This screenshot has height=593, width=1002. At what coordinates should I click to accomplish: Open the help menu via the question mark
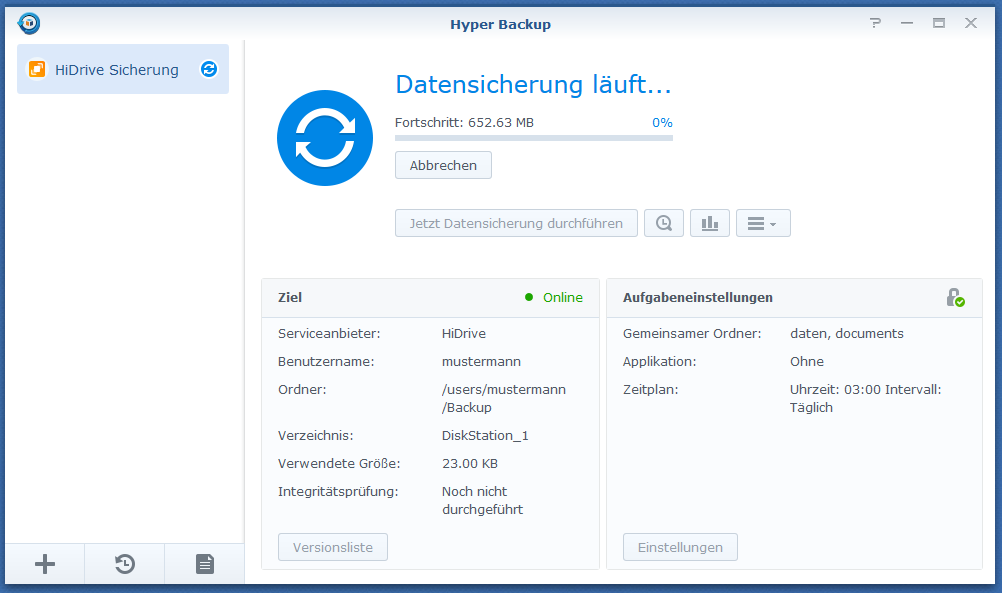point(875,22)
